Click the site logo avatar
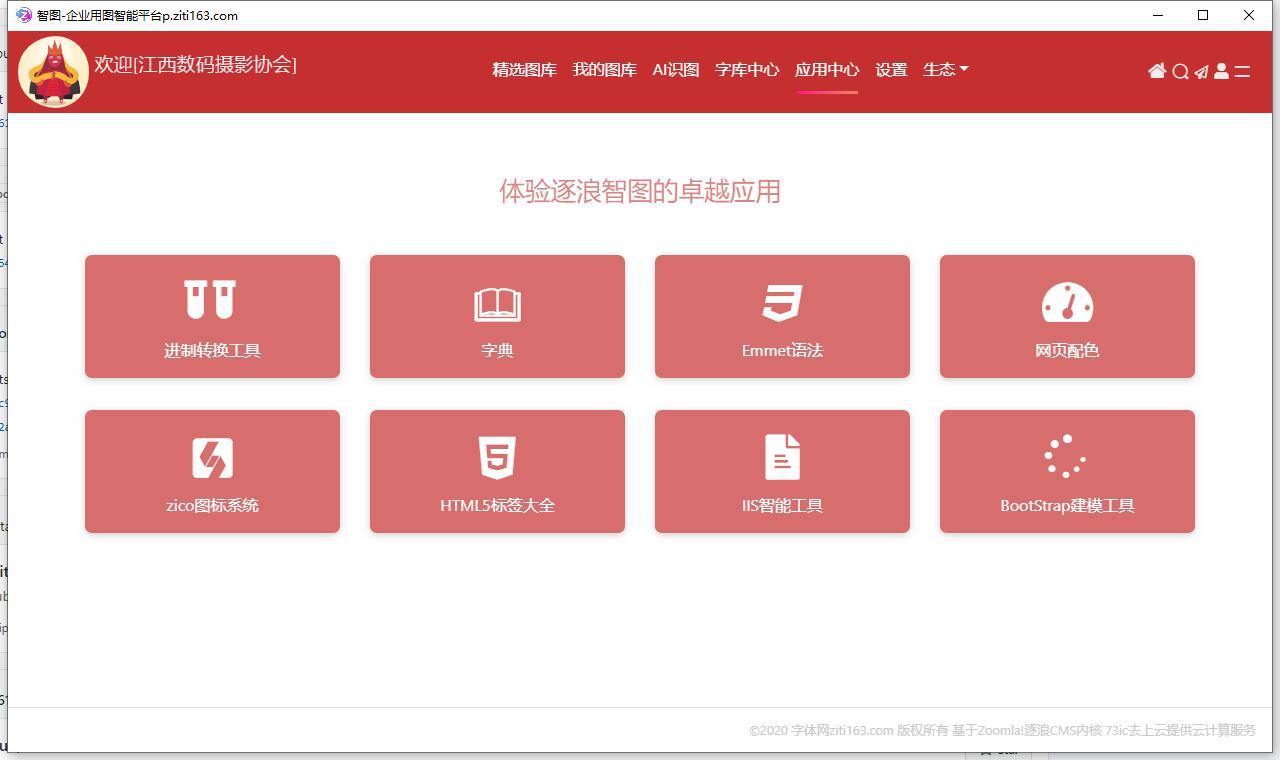 (53, 71)
